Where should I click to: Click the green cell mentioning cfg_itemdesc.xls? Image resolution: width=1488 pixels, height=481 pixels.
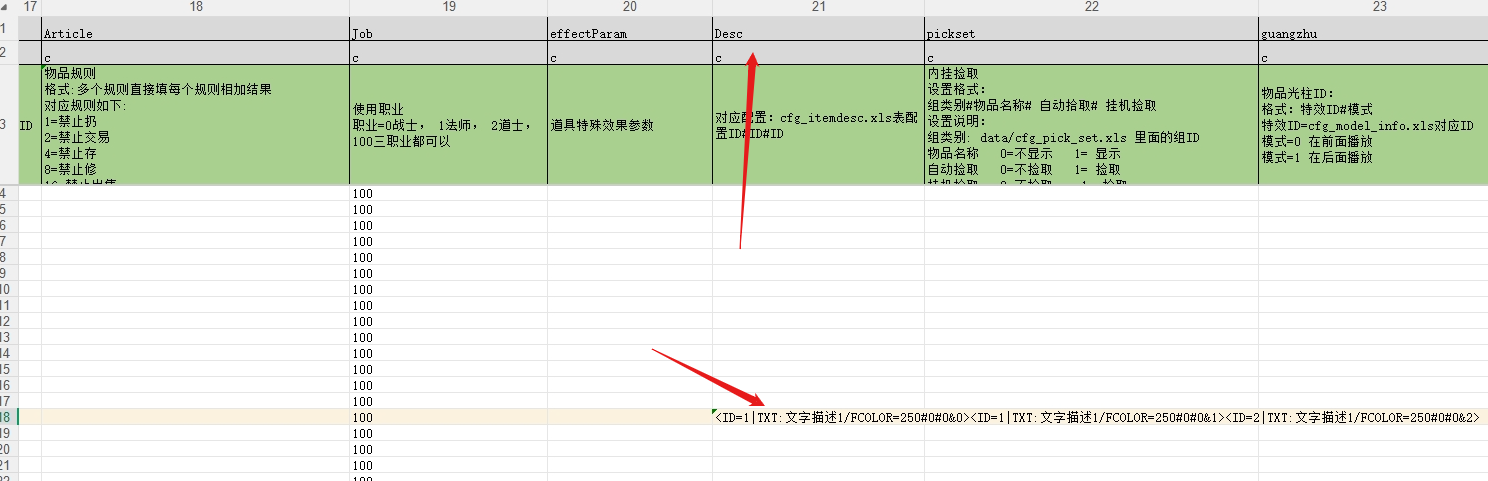[818, 125]
